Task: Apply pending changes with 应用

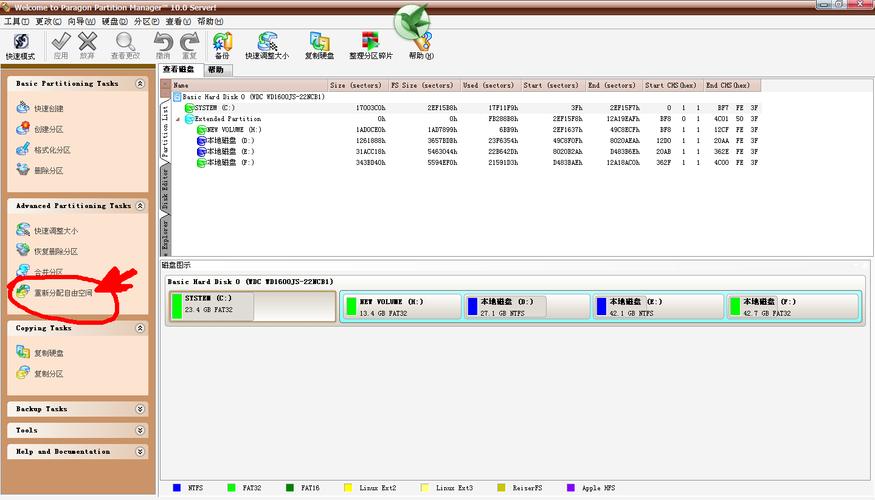Action: point(60,46)
